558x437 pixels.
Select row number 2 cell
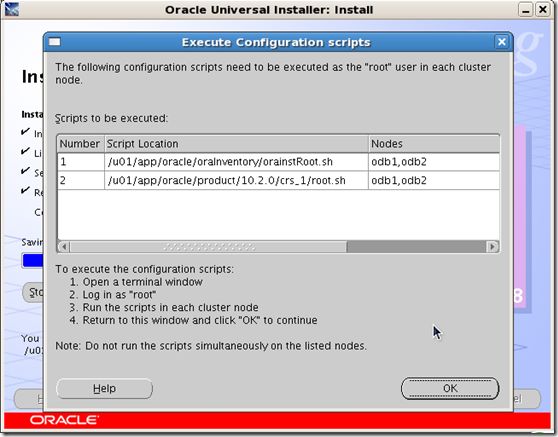80,180
